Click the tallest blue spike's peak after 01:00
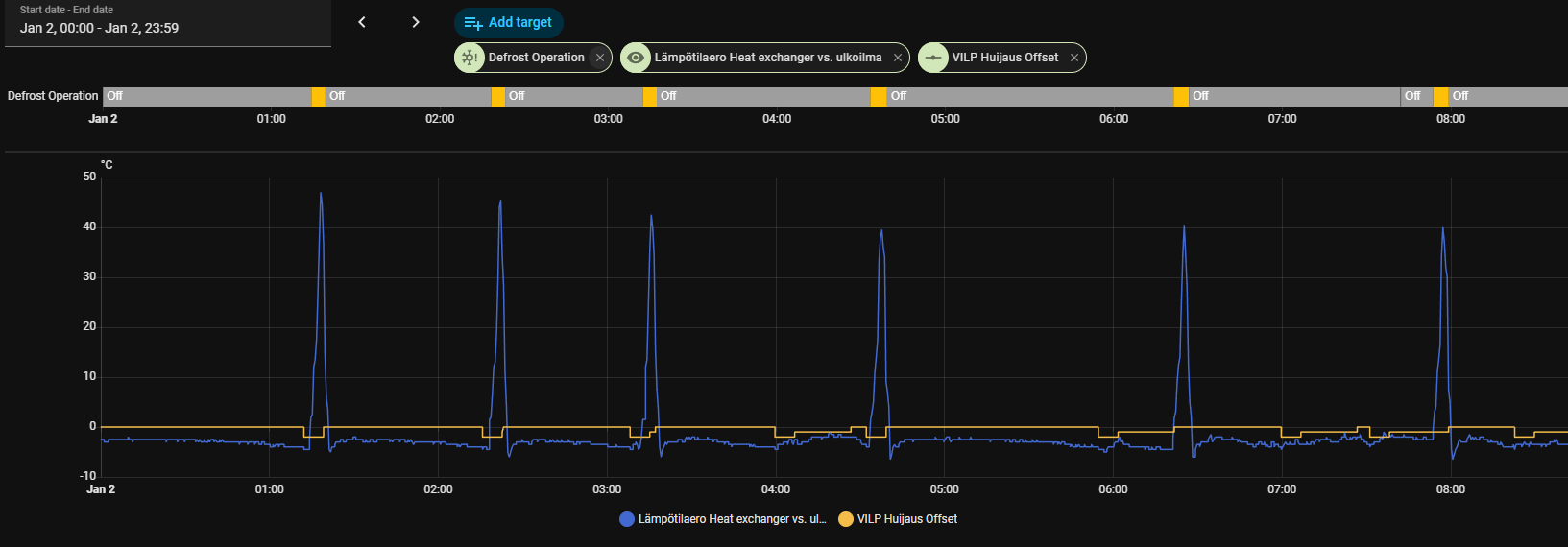The image size is (1568, 547). point(321,195)
